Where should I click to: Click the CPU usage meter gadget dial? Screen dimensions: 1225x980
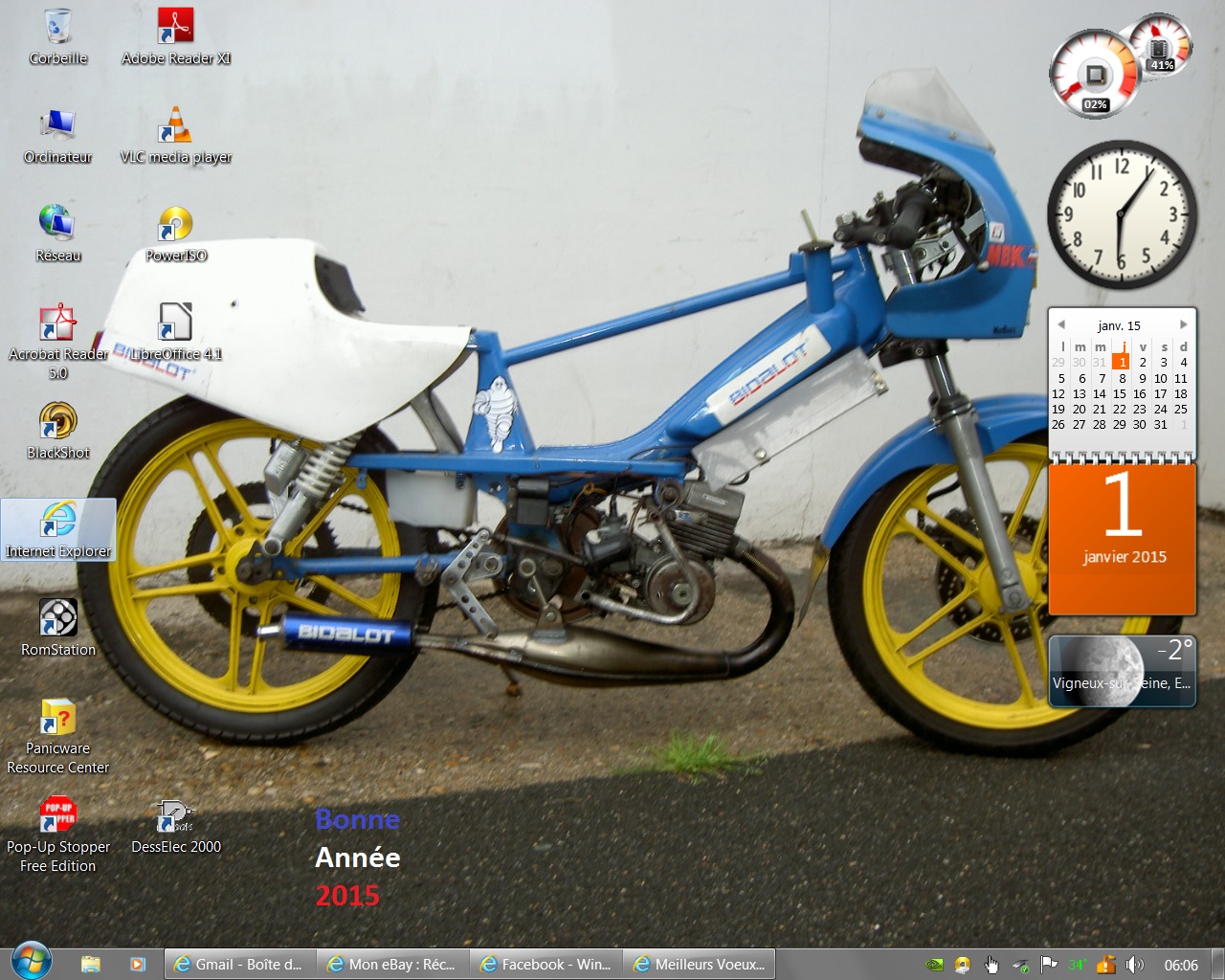click(1094, 75)
